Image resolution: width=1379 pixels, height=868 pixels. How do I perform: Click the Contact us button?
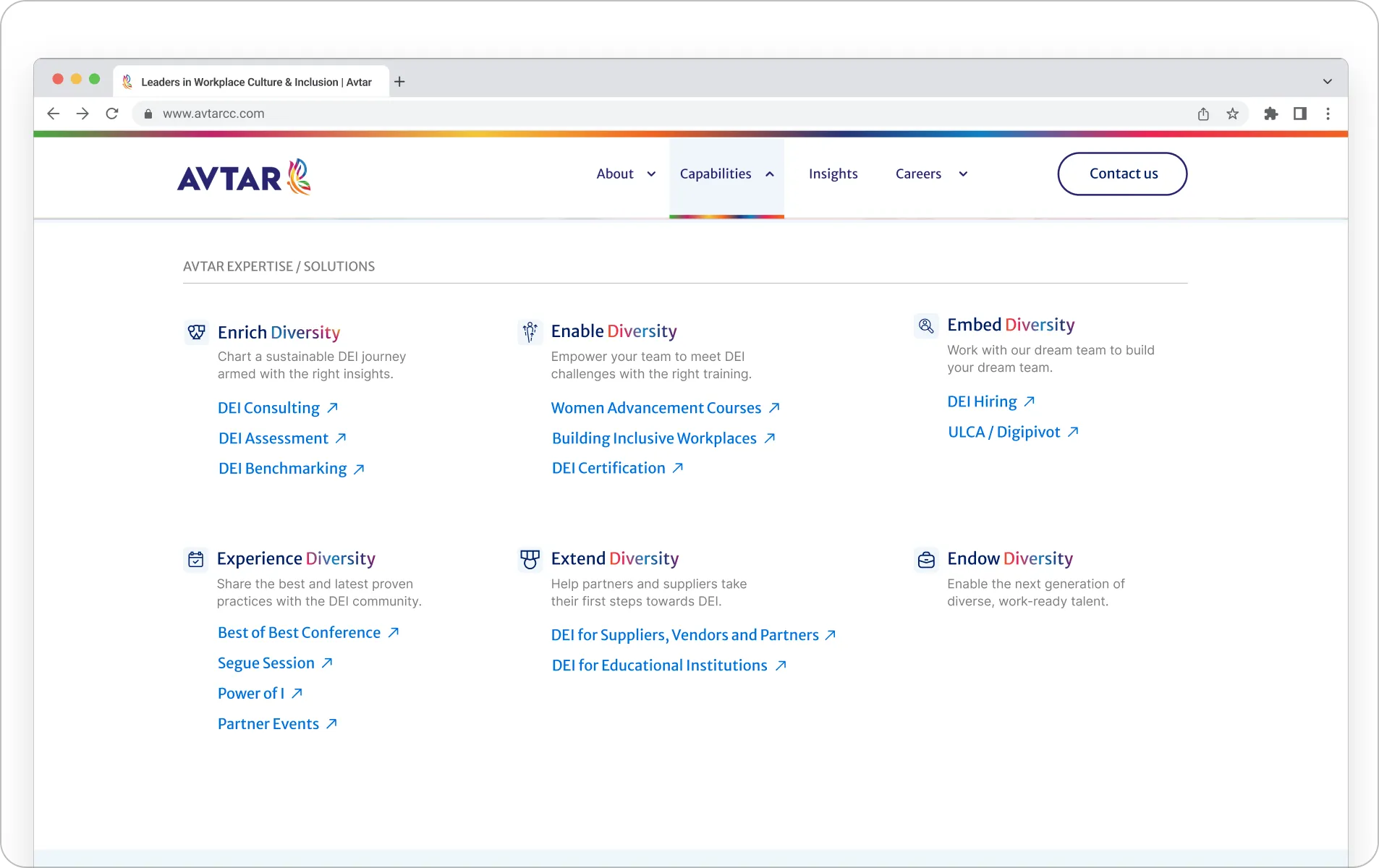(x=1122, y=174)
